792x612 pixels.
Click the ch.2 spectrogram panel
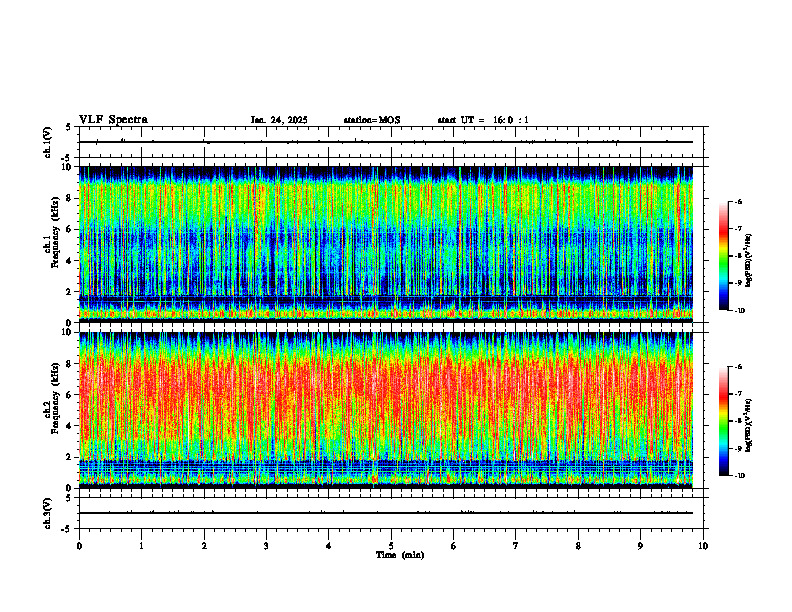[x=386, y=410]
